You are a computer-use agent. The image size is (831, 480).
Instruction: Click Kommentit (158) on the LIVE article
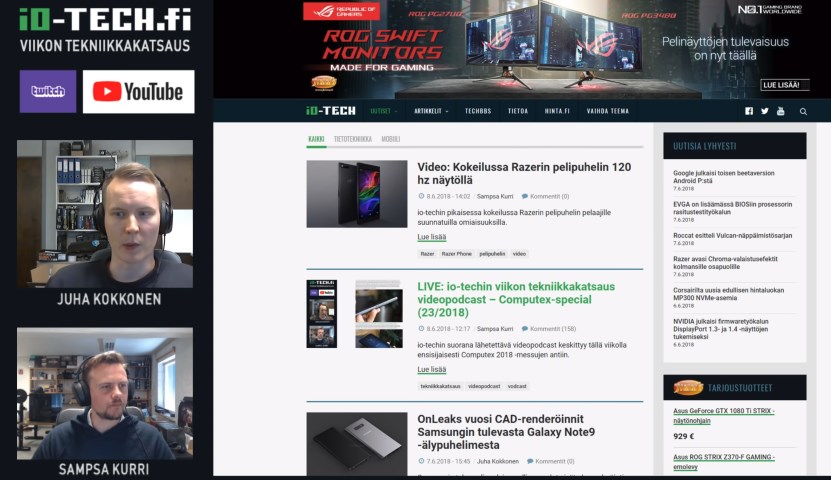[553, 328]
